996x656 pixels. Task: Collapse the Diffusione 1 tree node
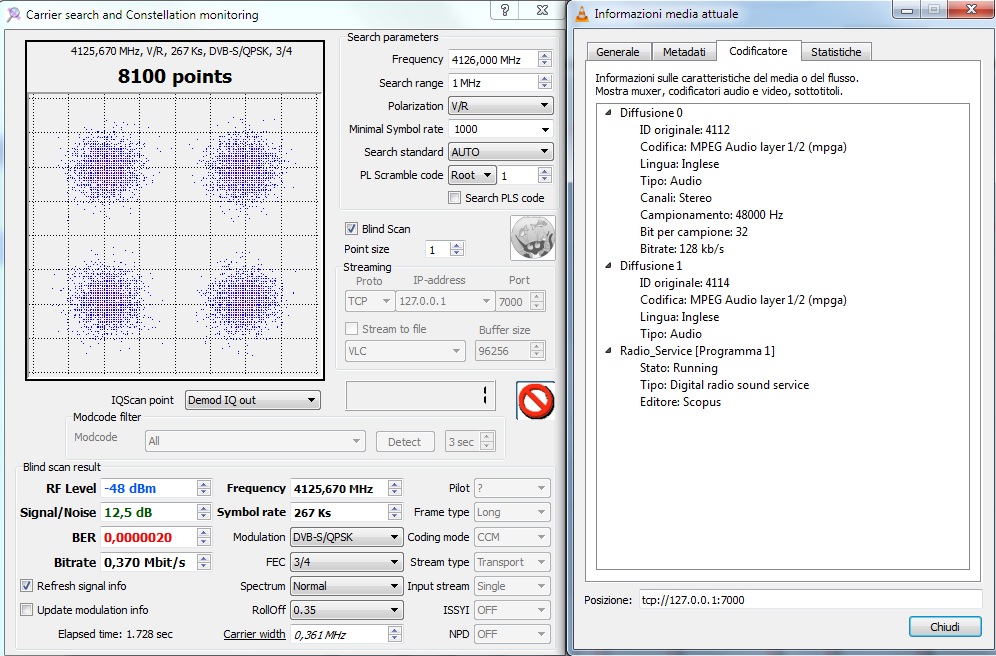pyautogui.click(x=608, y=265)
